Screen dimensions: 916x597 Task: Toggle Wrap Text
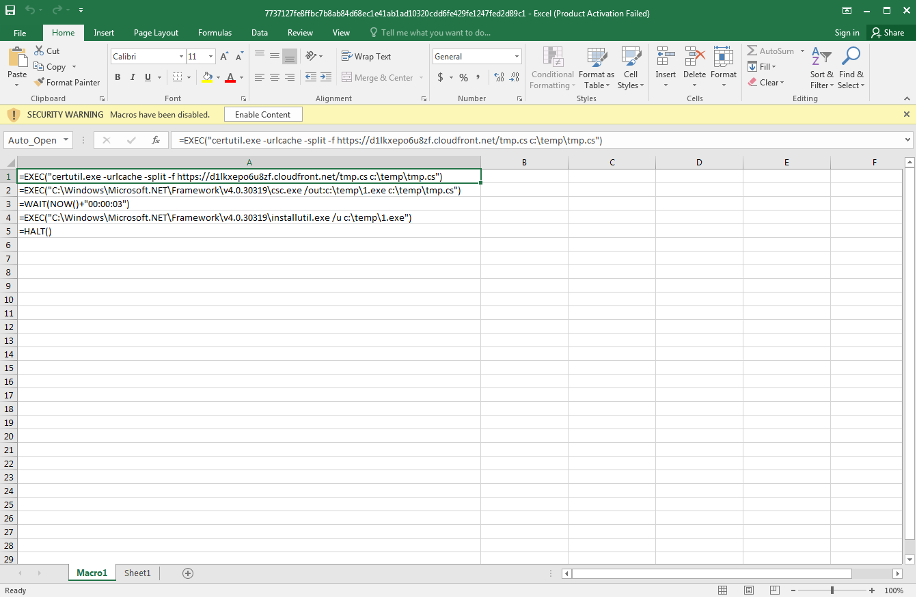pyautogui.click(x=366, y=56)
